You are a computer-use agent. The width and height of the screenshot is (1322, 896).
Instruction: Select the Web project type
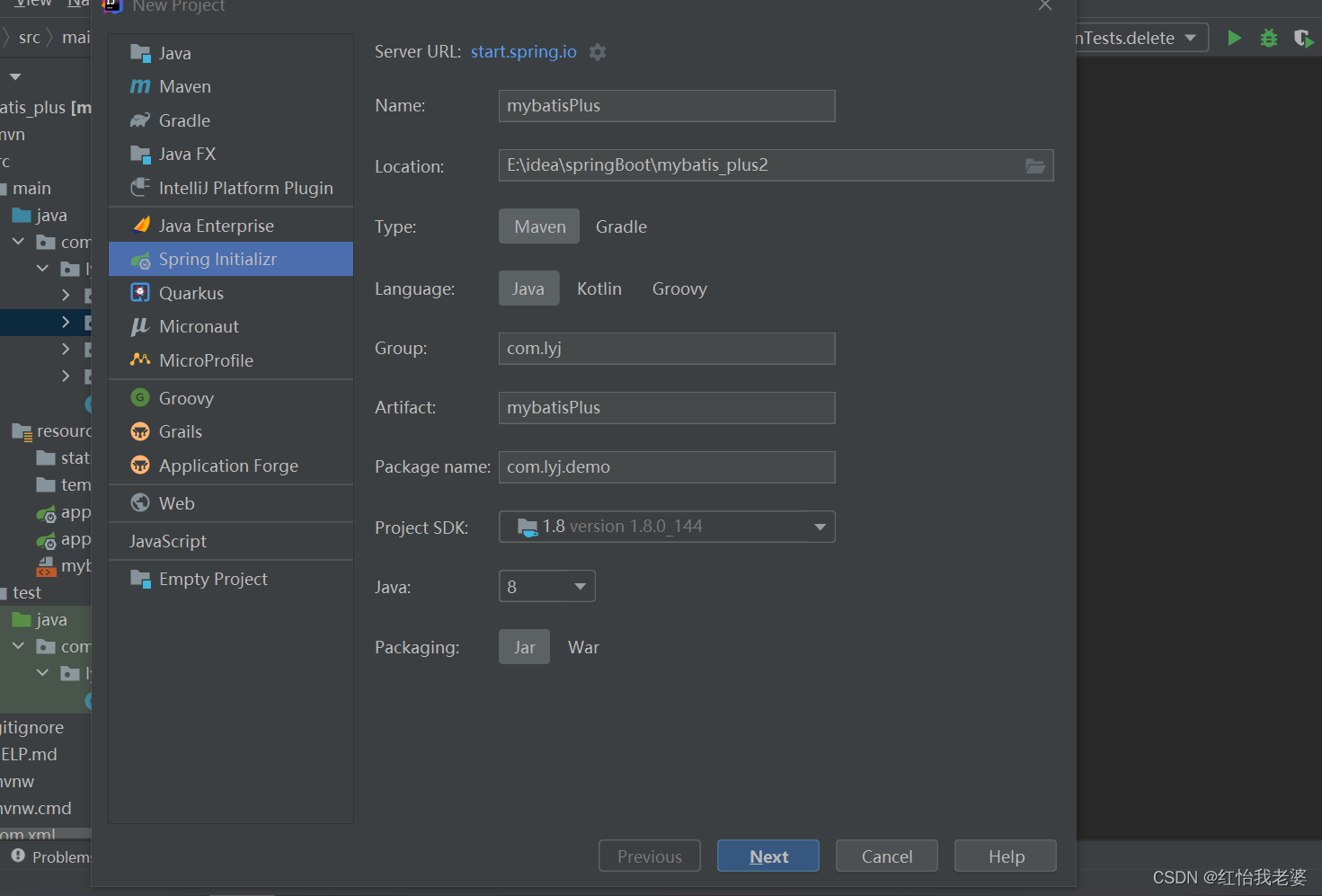click(231, 503)
